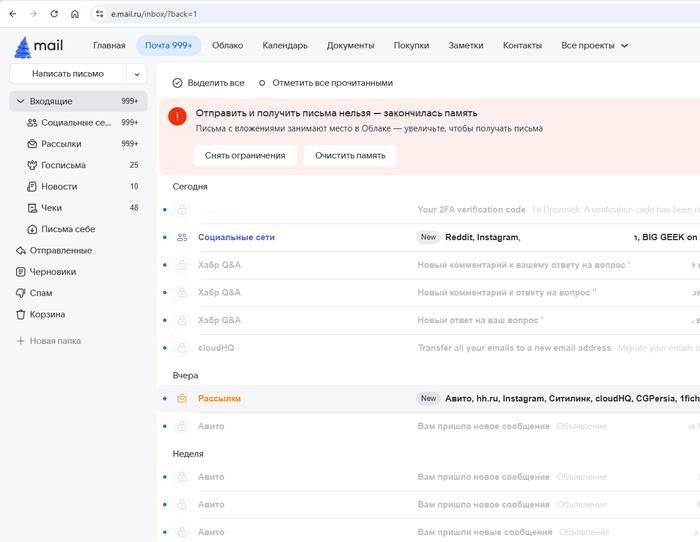Screen dimensions: 700x542
Task: Select the cloudHQ email avatar checkbox
Action: tap(181, 348)
